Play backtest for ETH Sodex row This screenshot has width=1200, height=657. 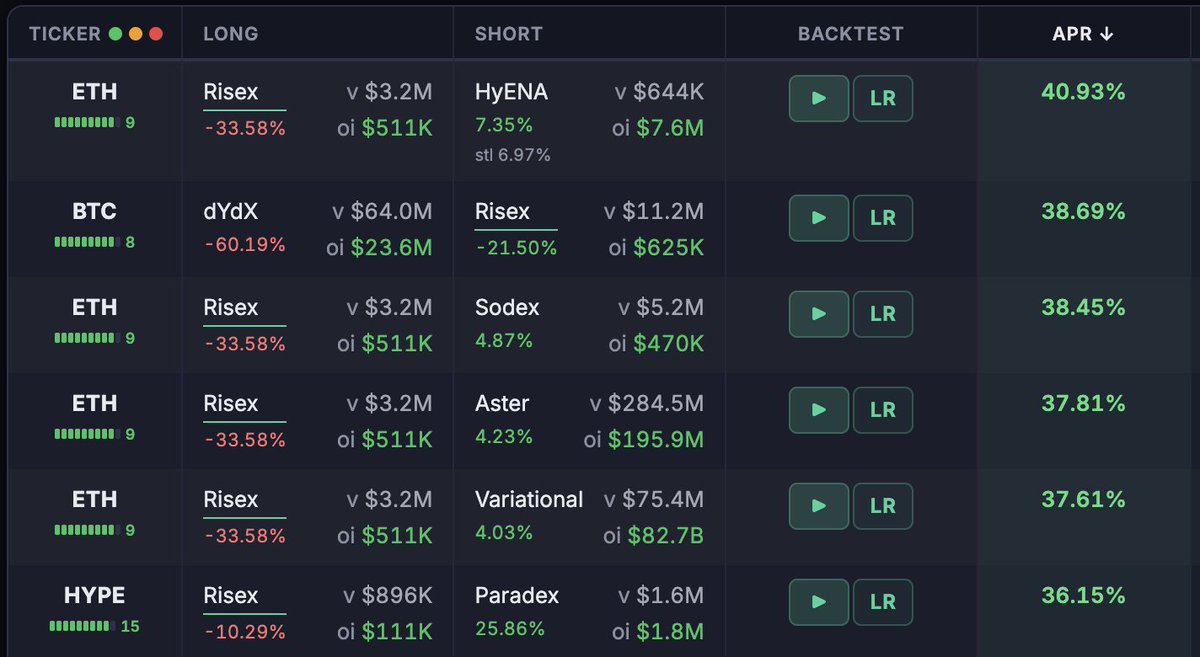819,314
